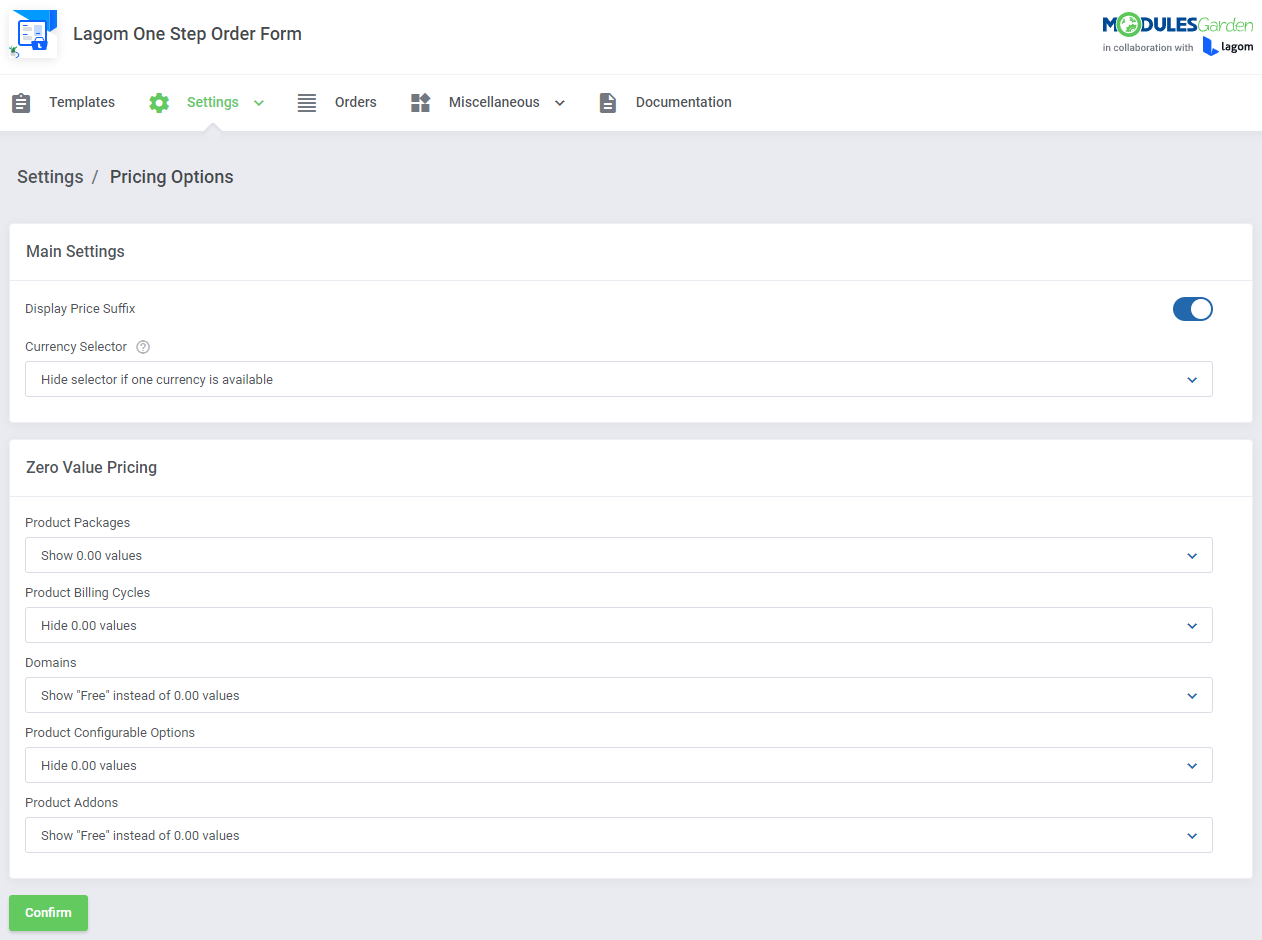
Task: Open the Orders menu item
Action: [355, 101]
